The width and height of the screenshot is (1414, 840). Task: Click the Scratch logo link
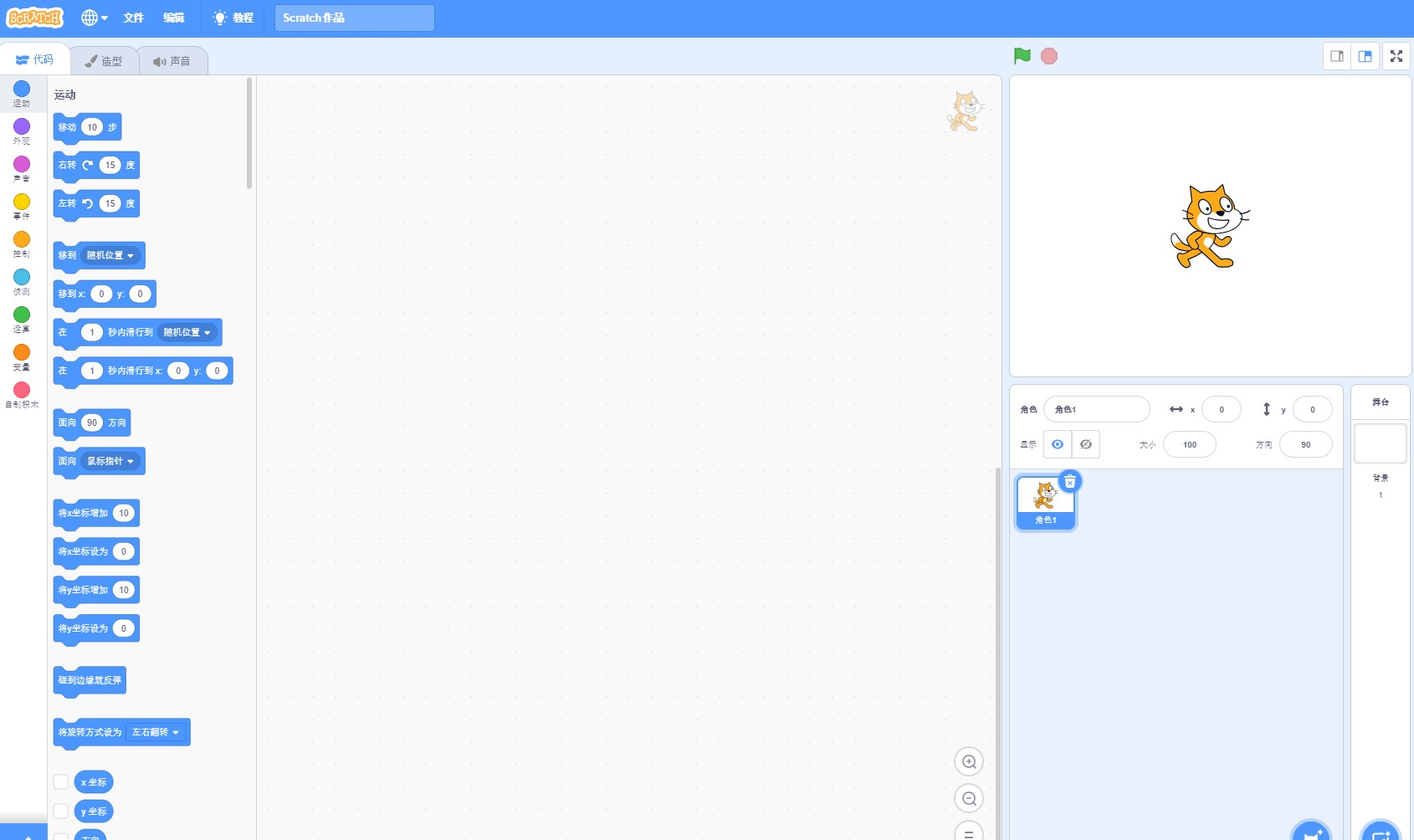click(35, 18)
